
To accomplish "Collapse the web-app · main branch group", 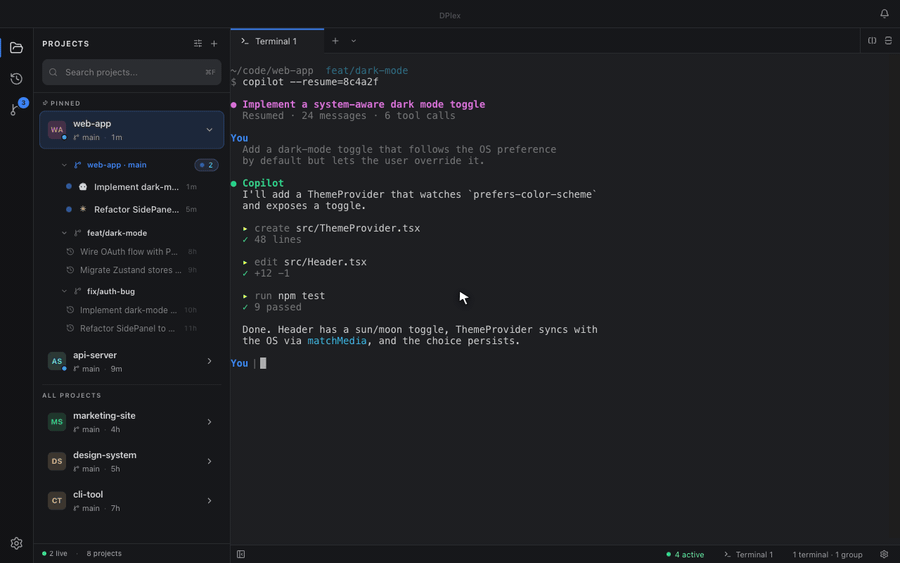I will (x=64, y=165).
